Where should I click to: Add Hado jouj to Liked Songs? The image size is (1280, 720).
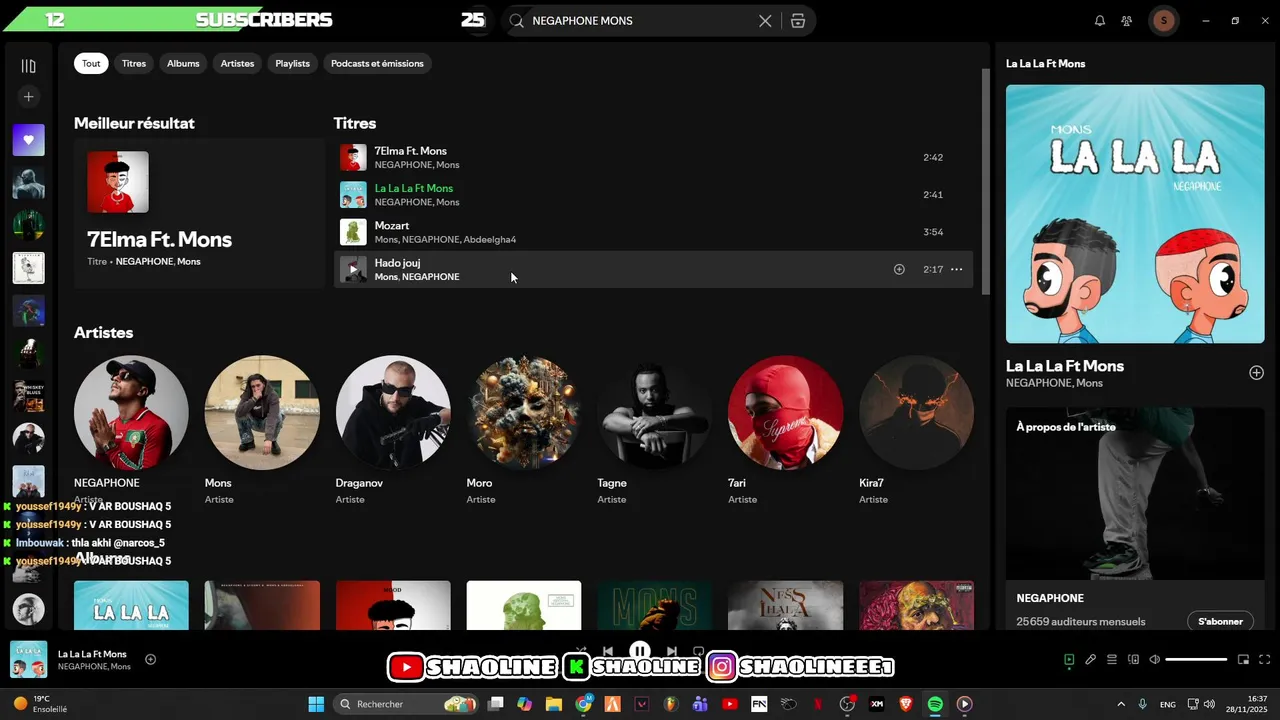(x=899, y=269)
